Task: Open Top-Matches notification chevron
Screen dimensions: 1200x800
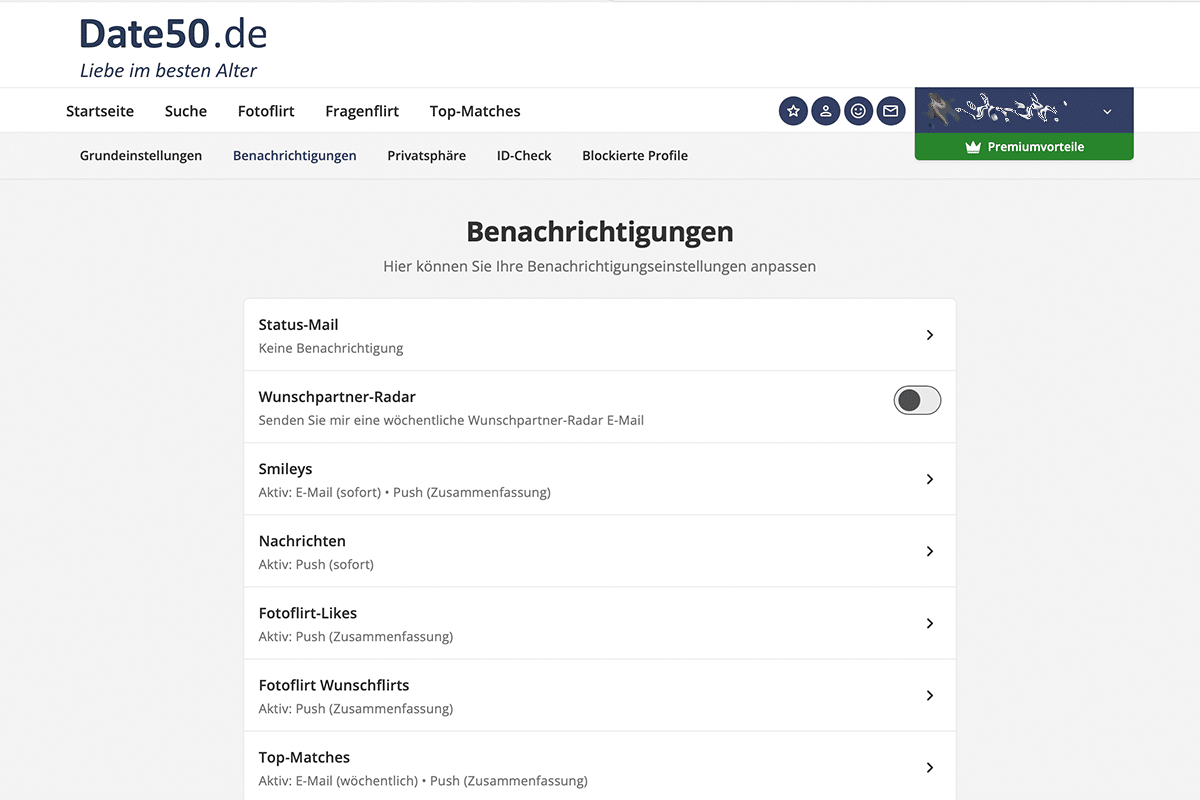Action: click(x=929, y=767)
